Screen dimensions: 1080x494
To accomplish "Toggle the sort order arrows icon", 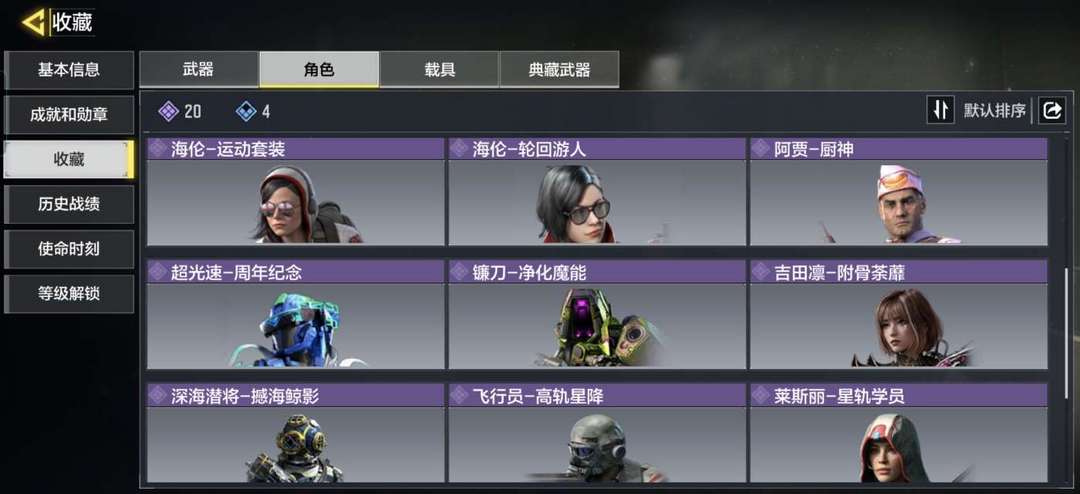I will click(940, 110).
